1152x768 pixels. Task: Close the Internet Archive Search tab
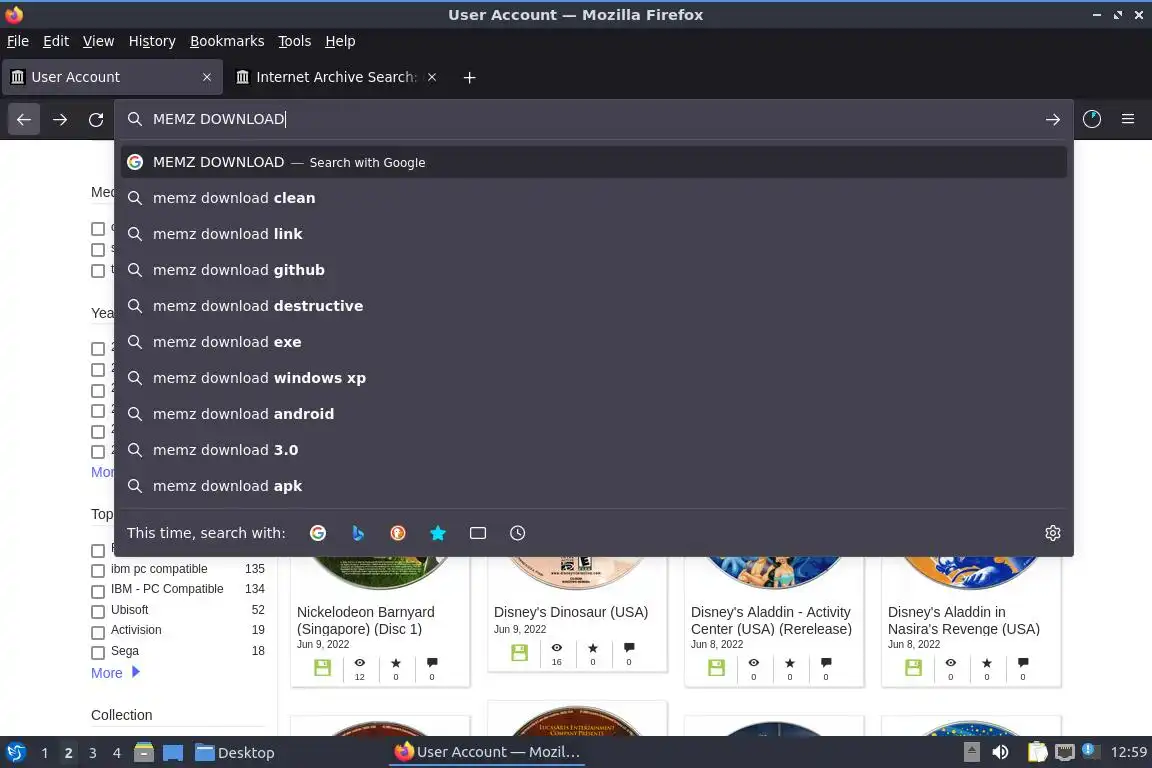coord(432,77)
